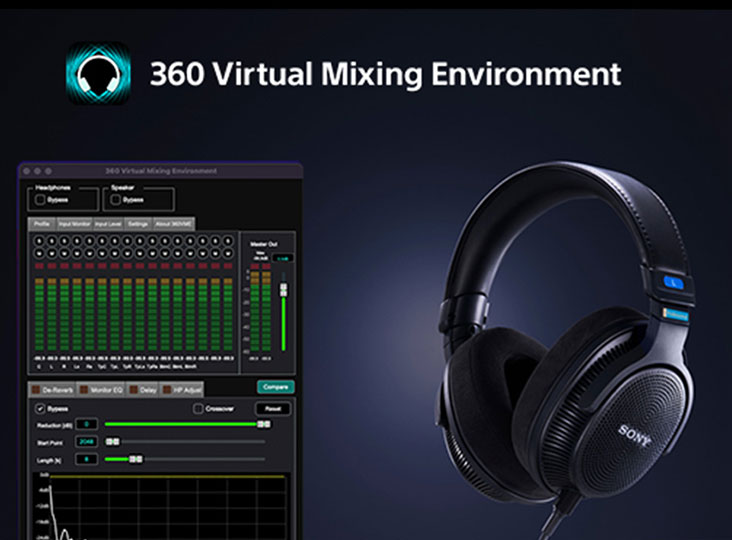Open the HP Adjust tab
Image resolution: width=732 pixels, height=540 pixels.
(x=182, y=389)
